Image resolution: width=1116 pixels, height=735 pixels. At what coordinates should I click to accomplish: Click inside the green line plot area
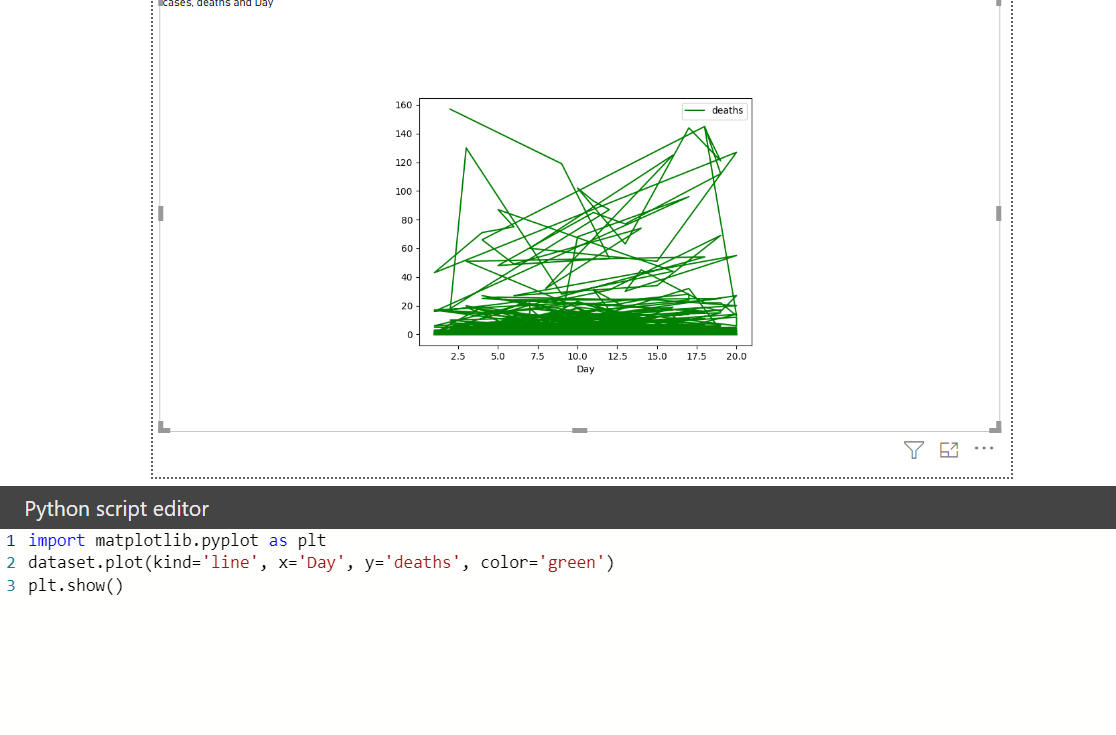(585, 222)
